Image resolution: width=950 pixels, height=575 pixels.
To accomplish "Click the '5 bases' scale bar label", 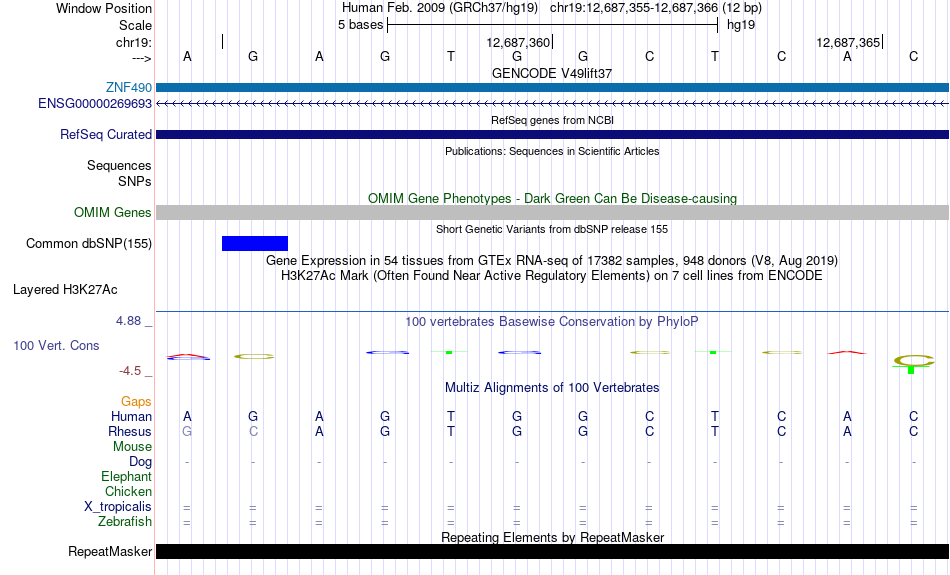I will 360,25.
